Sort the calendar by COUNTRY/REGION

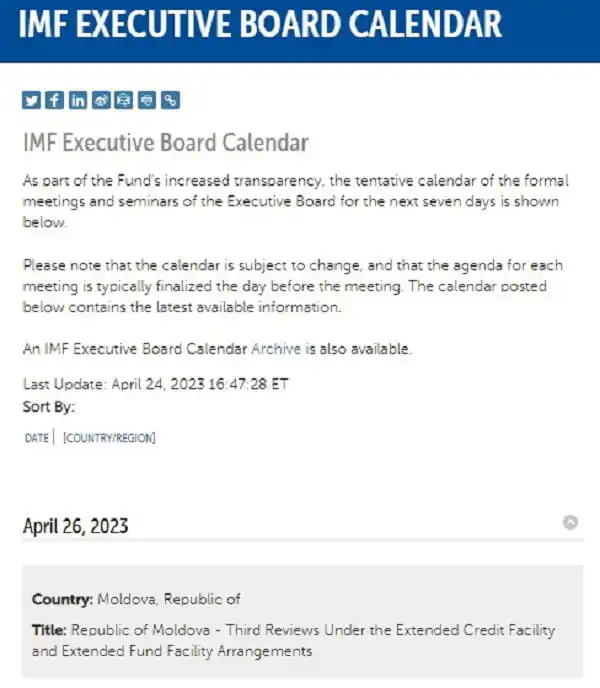(109, 437)
